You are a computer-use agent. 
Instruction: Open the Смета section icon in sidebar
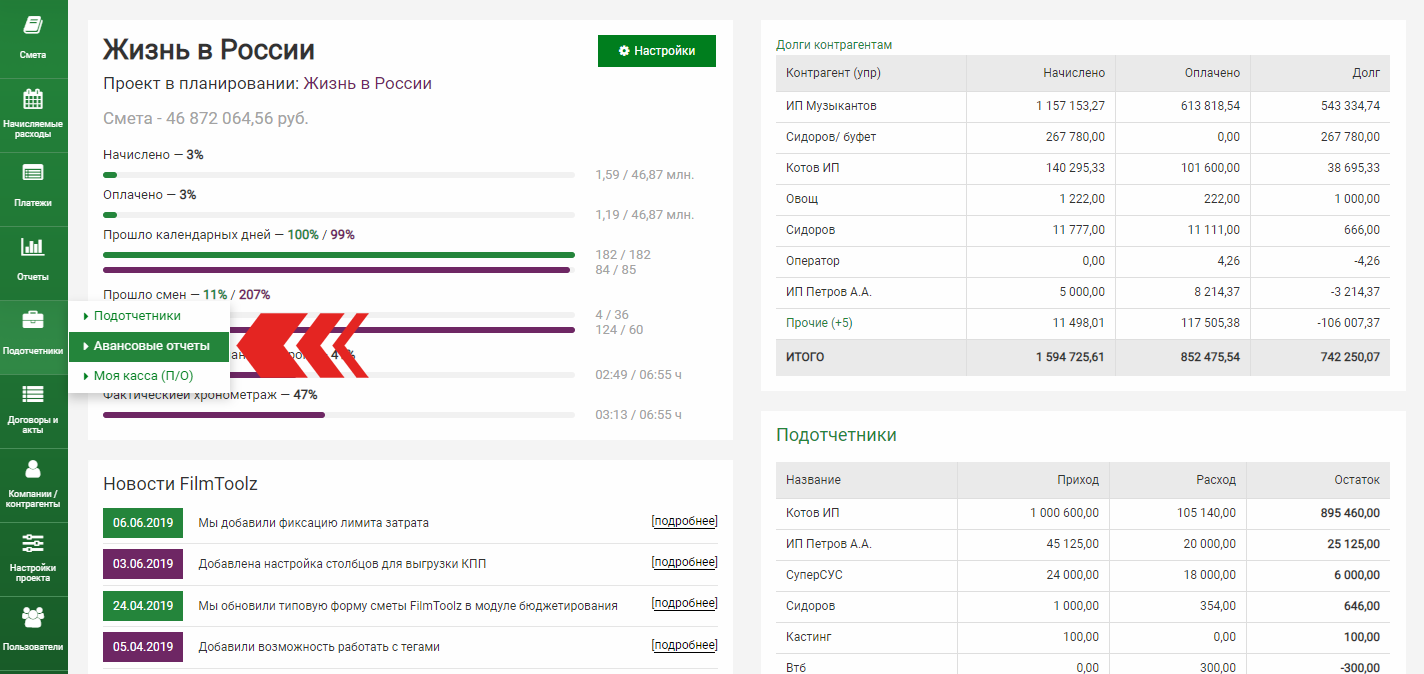tap(33, 25)
